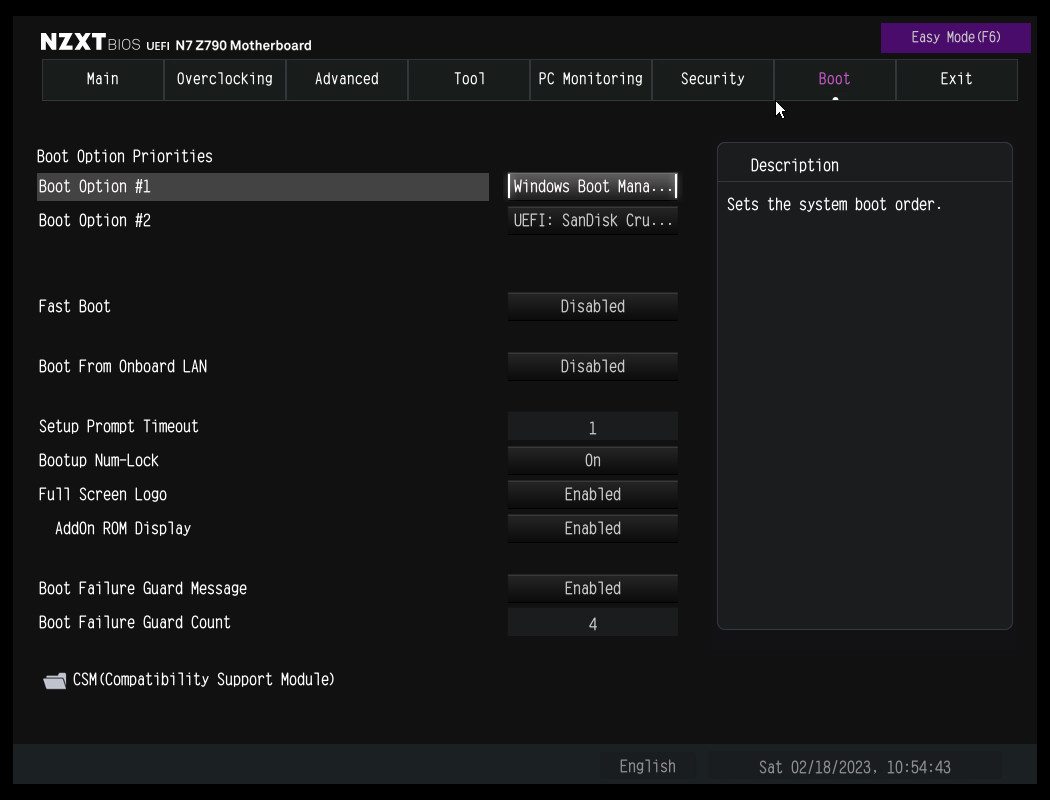
Task: Open Full Screen Logo setting dropdown
Action: [x=593, y=495]
